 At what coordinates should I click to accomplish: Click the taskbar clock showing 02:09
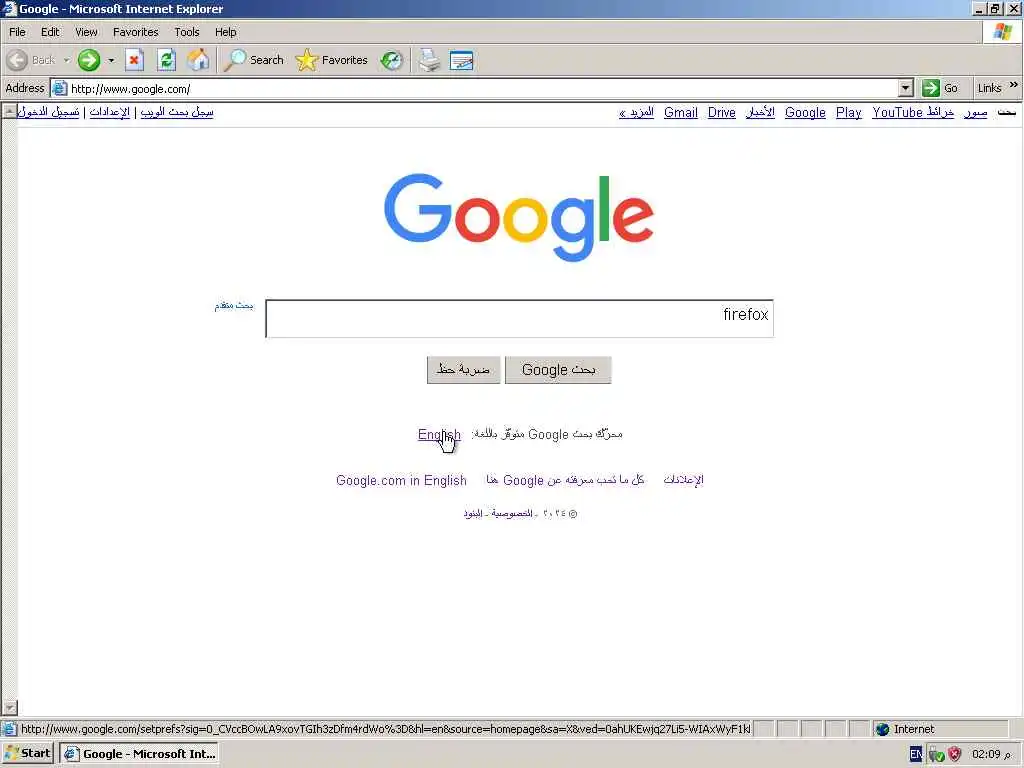tap(991, 754)
